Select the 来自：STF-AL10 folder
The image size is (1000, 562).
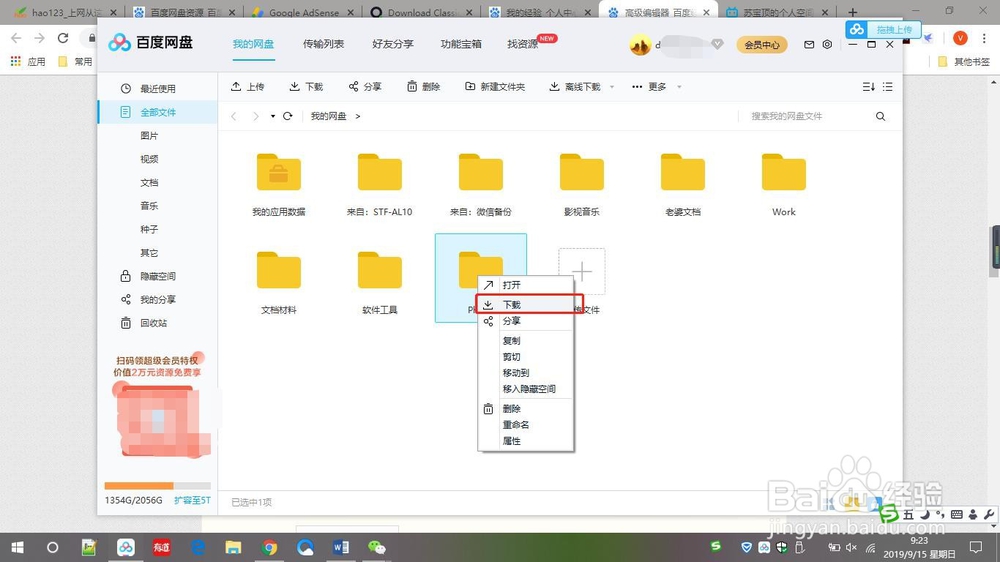(379, 185)
